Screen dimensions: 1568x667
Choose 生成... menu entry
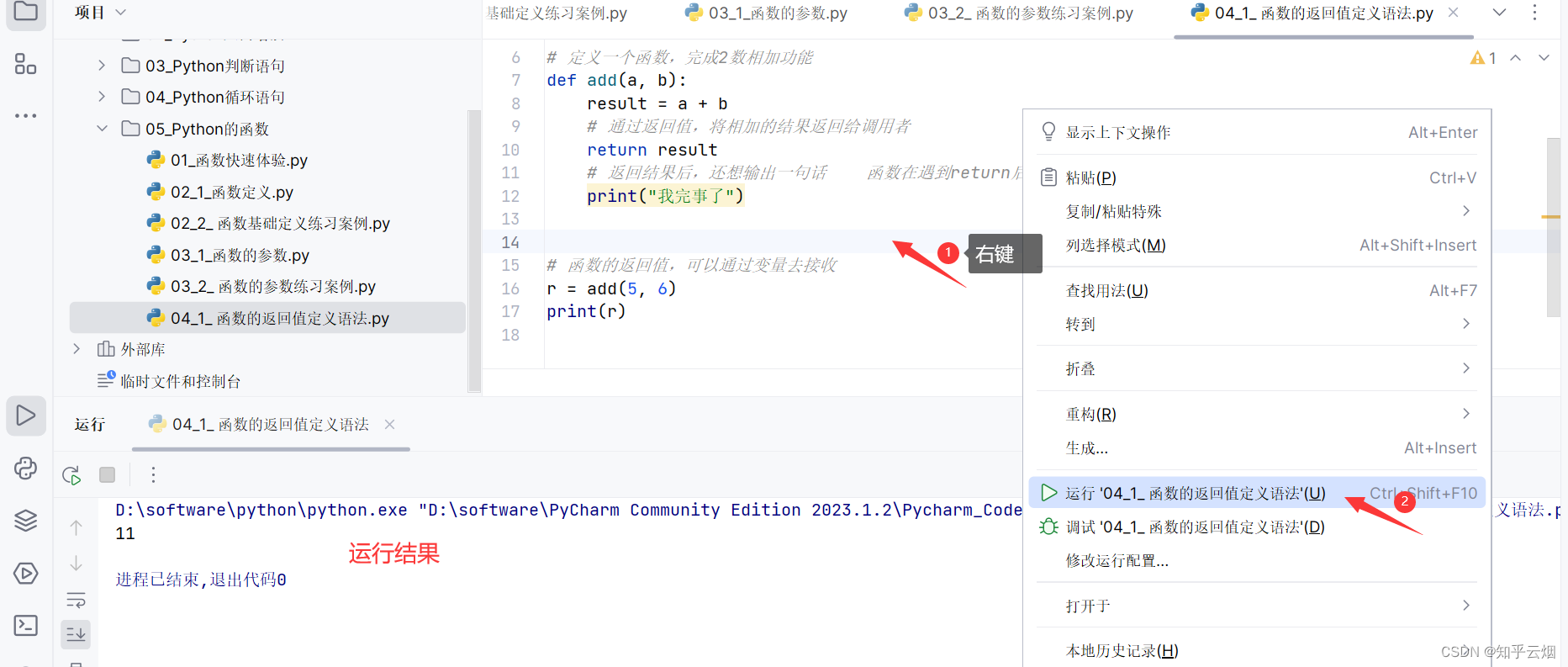pos(1257,448)
